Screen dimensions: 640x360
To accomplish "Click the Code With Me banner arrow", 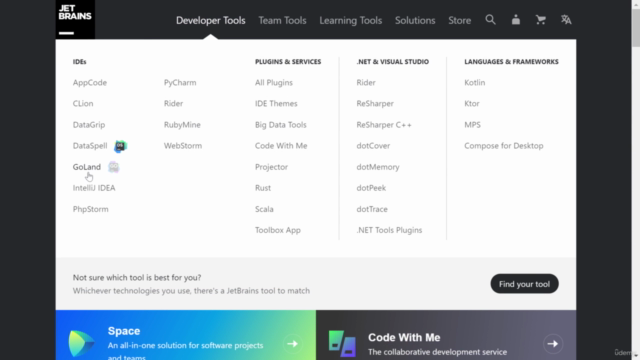I will pos(553,344).
